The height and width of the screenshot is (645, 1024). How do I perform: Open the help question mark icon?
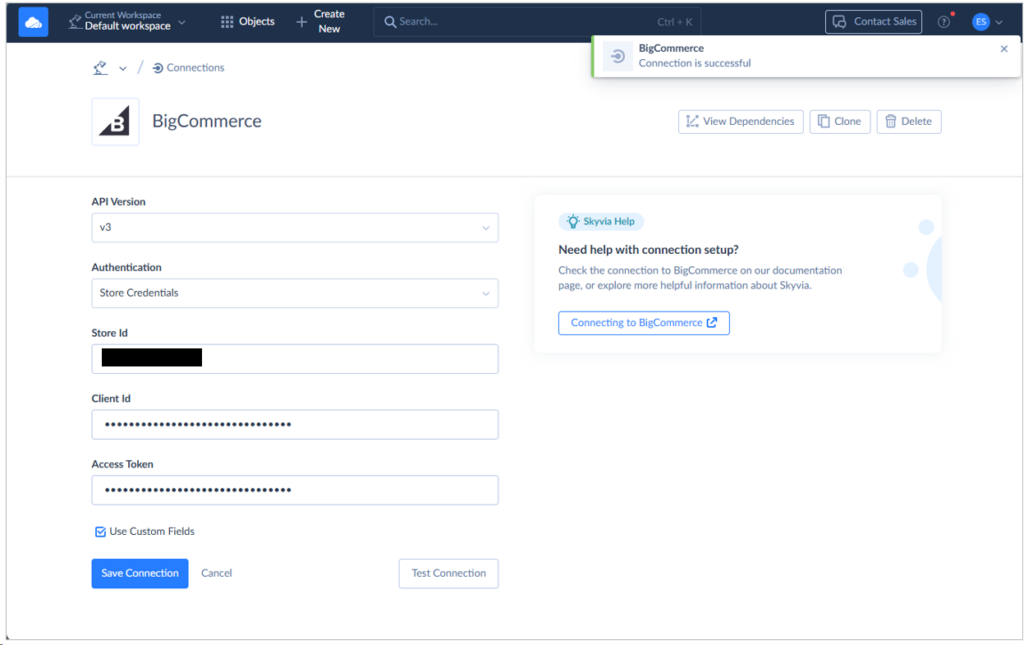[944, 22]
